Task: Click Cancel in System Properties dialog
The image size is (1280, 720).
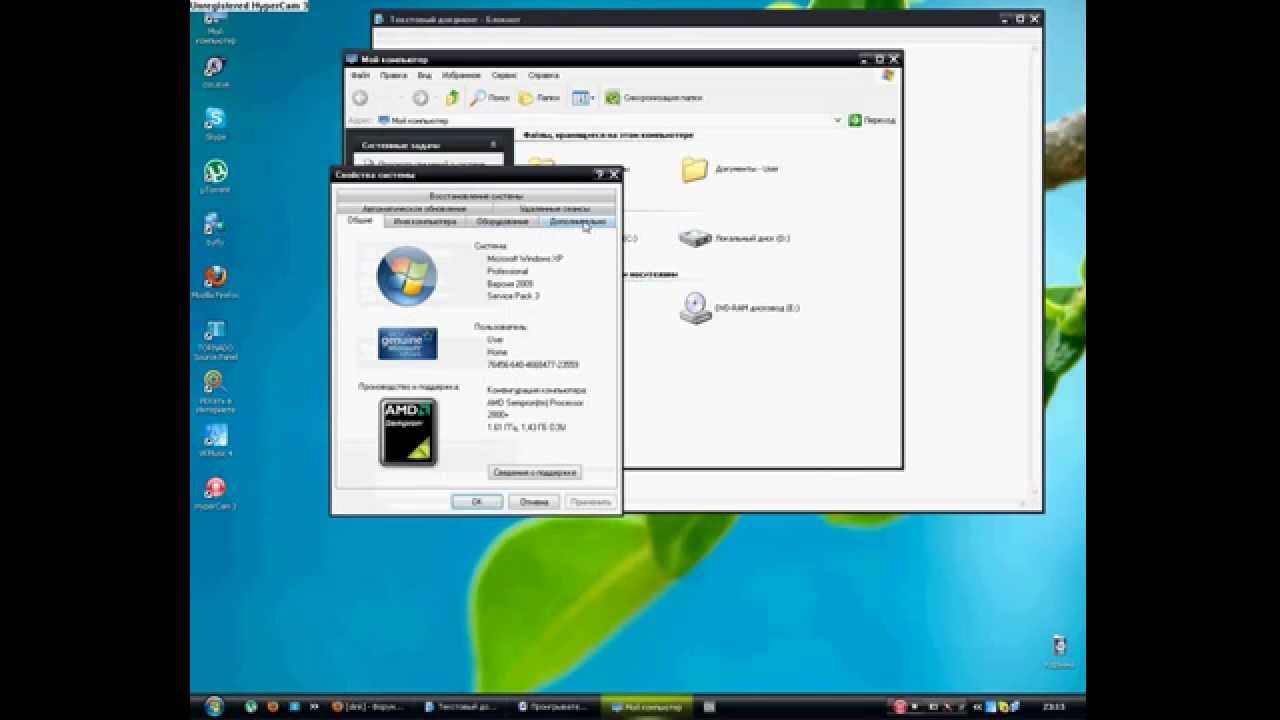Action: click(534, 502)
